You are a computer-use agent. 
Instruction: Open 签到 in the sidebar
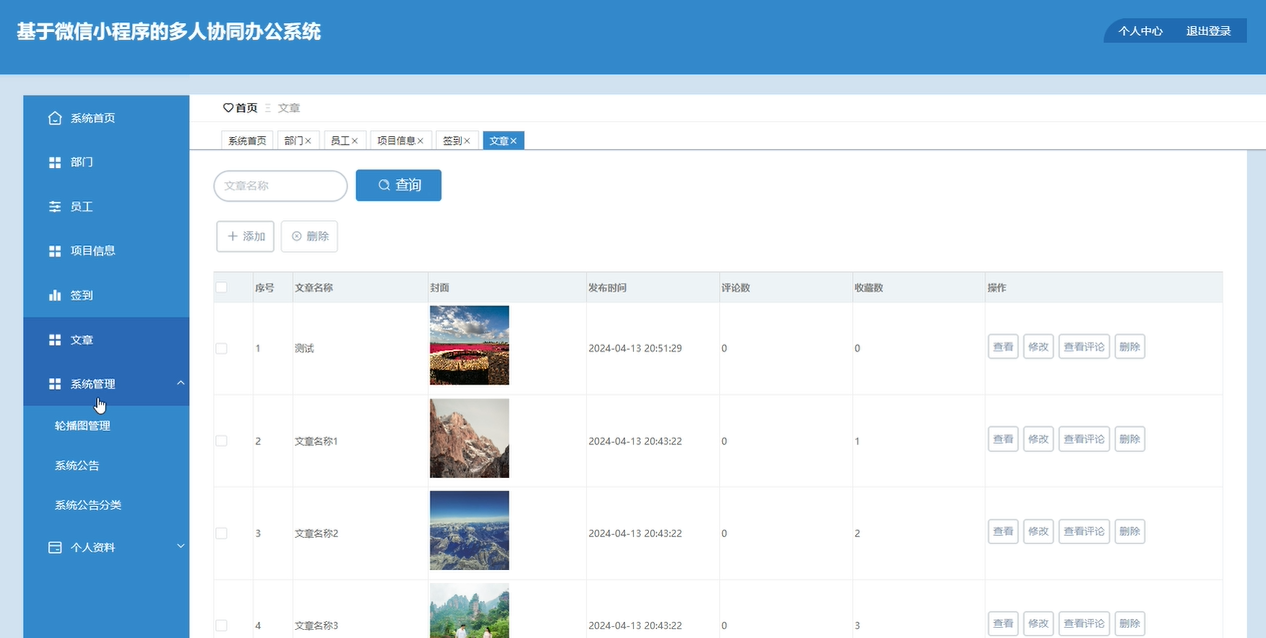106,295
